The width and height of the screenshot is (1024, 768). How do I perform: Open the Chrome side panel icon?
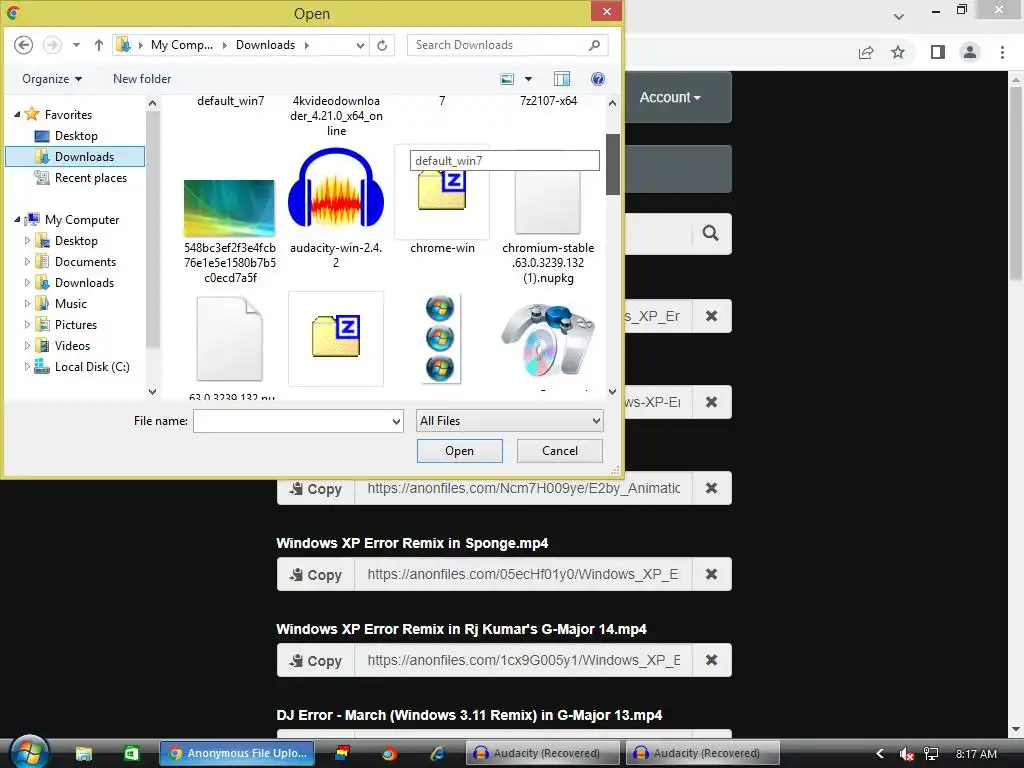coord(937,52)
